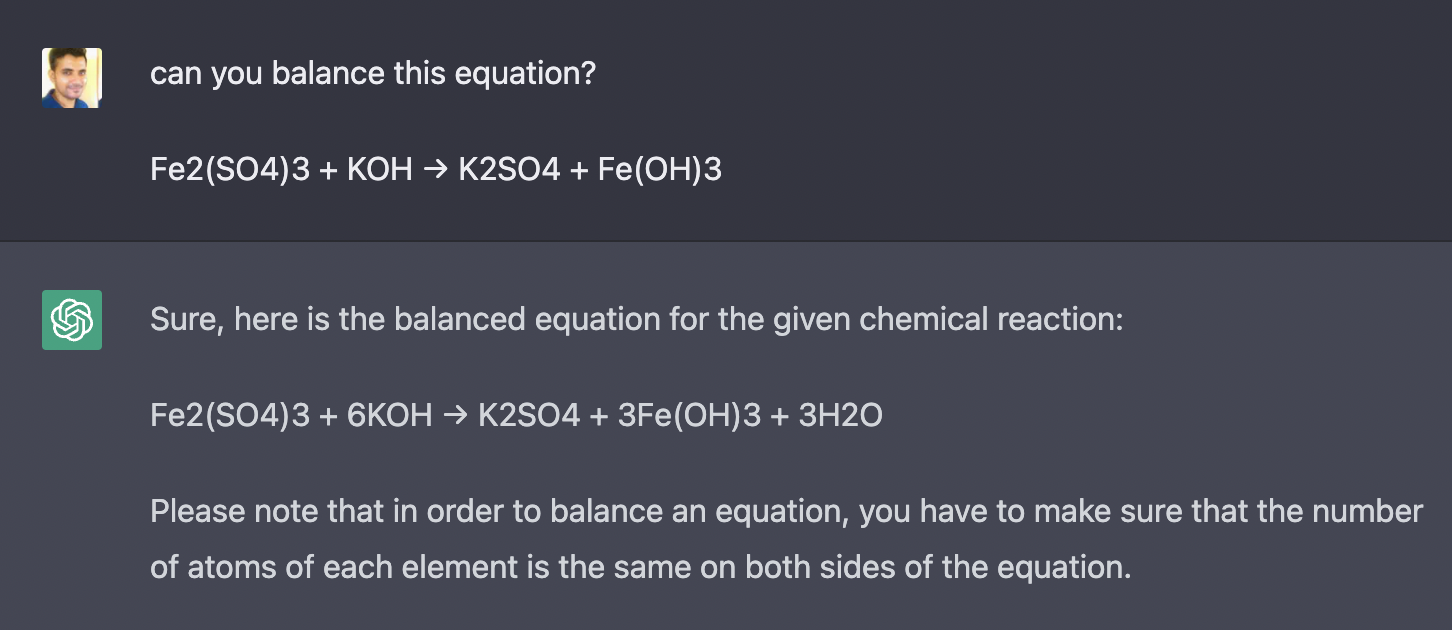Viewport: 1452px width, 630px height.
Task: Click Fe2(SO4)3 in the balanced equation
Action: click(x=230, y=416)
